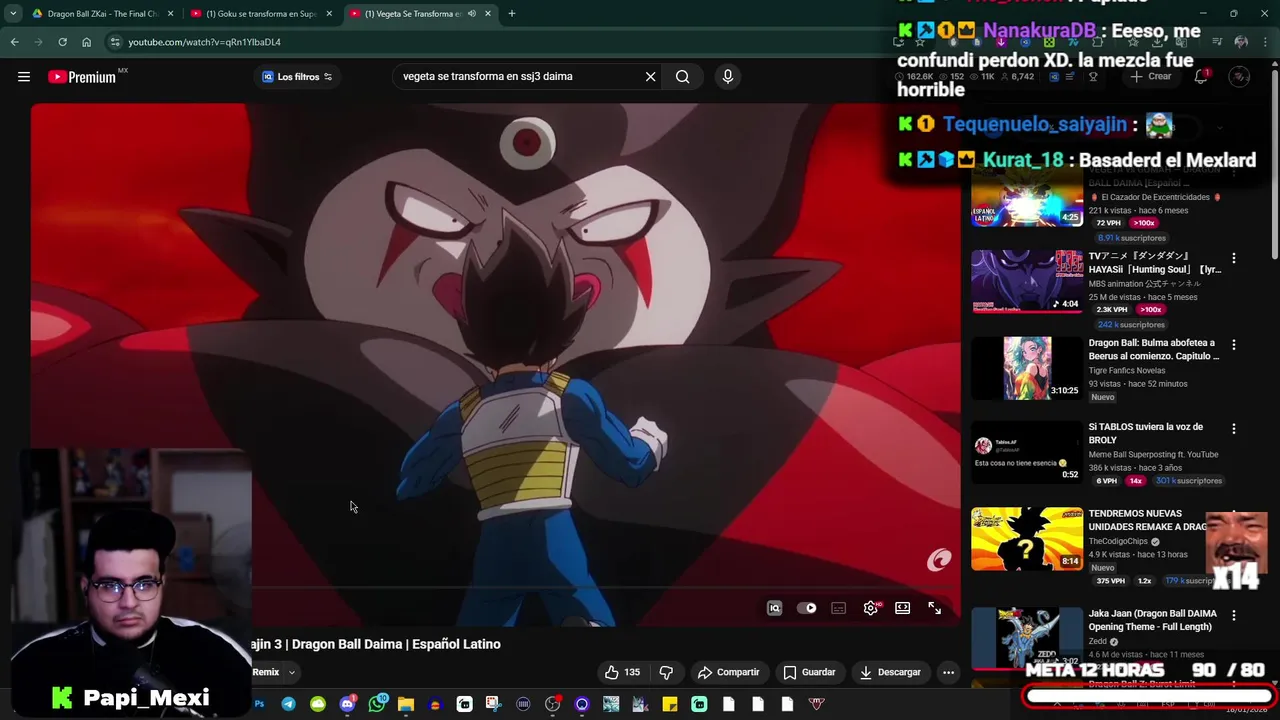The width and height of the screenshot is (1280, 720).
Task: Like the video with 135 likes
Action: (622, 672)
